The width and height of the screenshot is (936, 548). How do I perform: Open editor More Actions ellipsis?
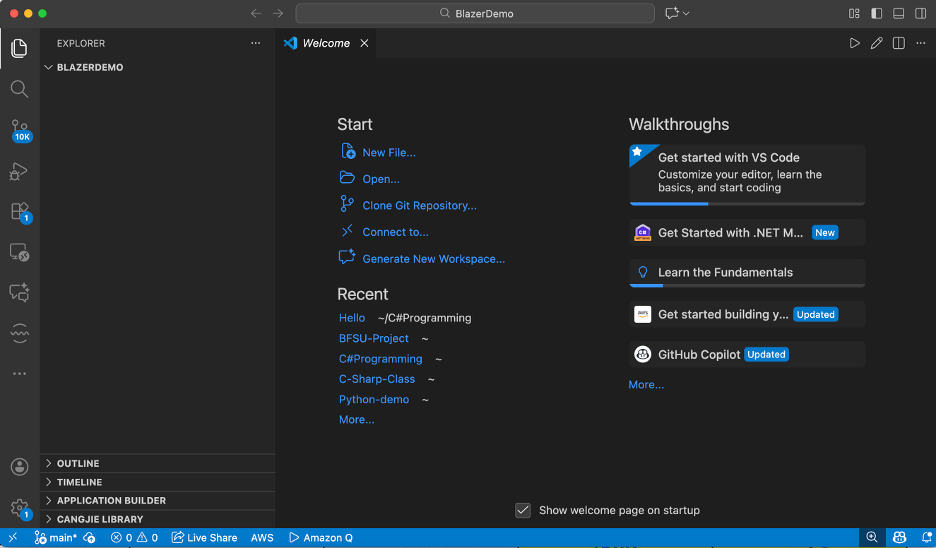pos(920,43)
